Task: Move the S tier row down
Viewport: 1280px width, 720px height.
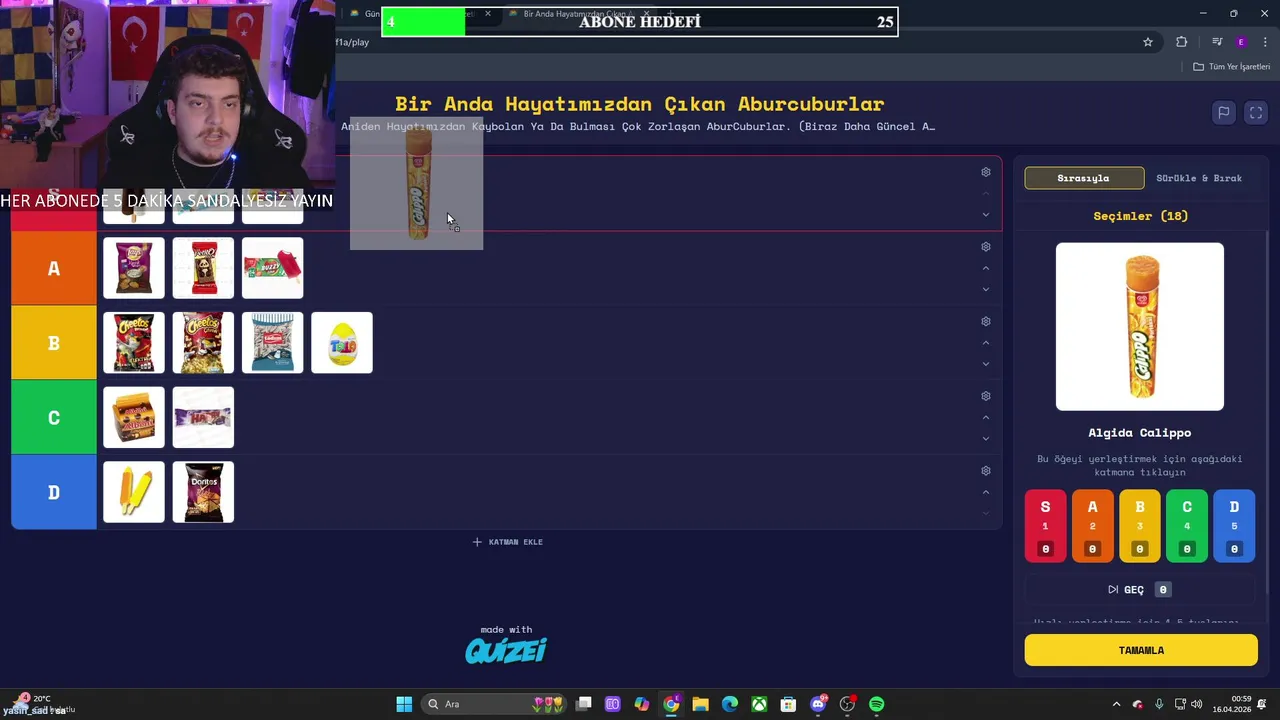Action: pos(985,215)
